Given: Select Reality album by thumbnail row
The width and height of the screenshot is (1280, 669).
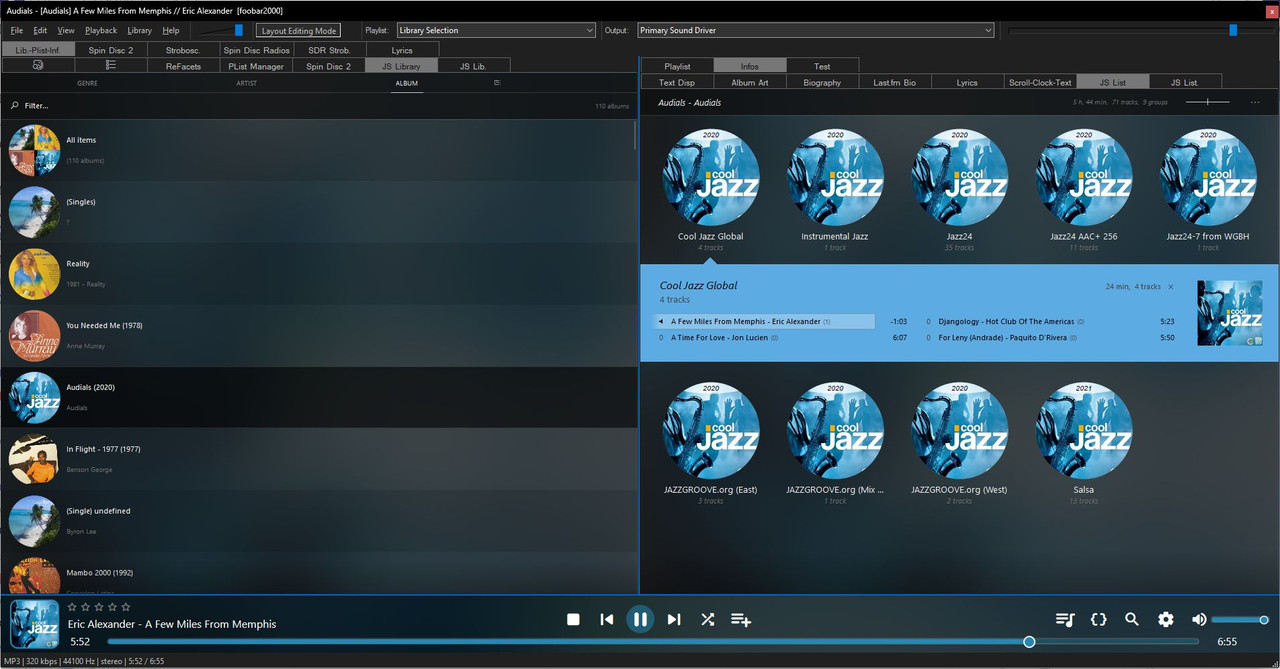Looking at the screenshot, I should click(318, 273).
